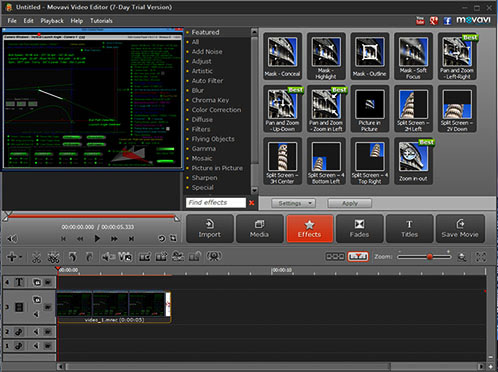Viewport: 498px width, 372px height.
Task: Select the Zoom in-out effect thumbnail
Action: [413, 161]
